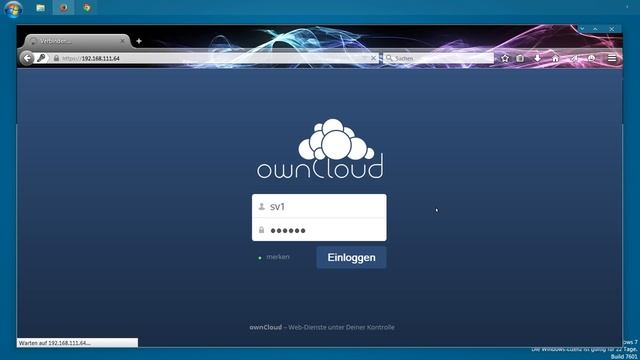Click the key icon beside the address bar
The image size is (640, 360).
[41, 58]
